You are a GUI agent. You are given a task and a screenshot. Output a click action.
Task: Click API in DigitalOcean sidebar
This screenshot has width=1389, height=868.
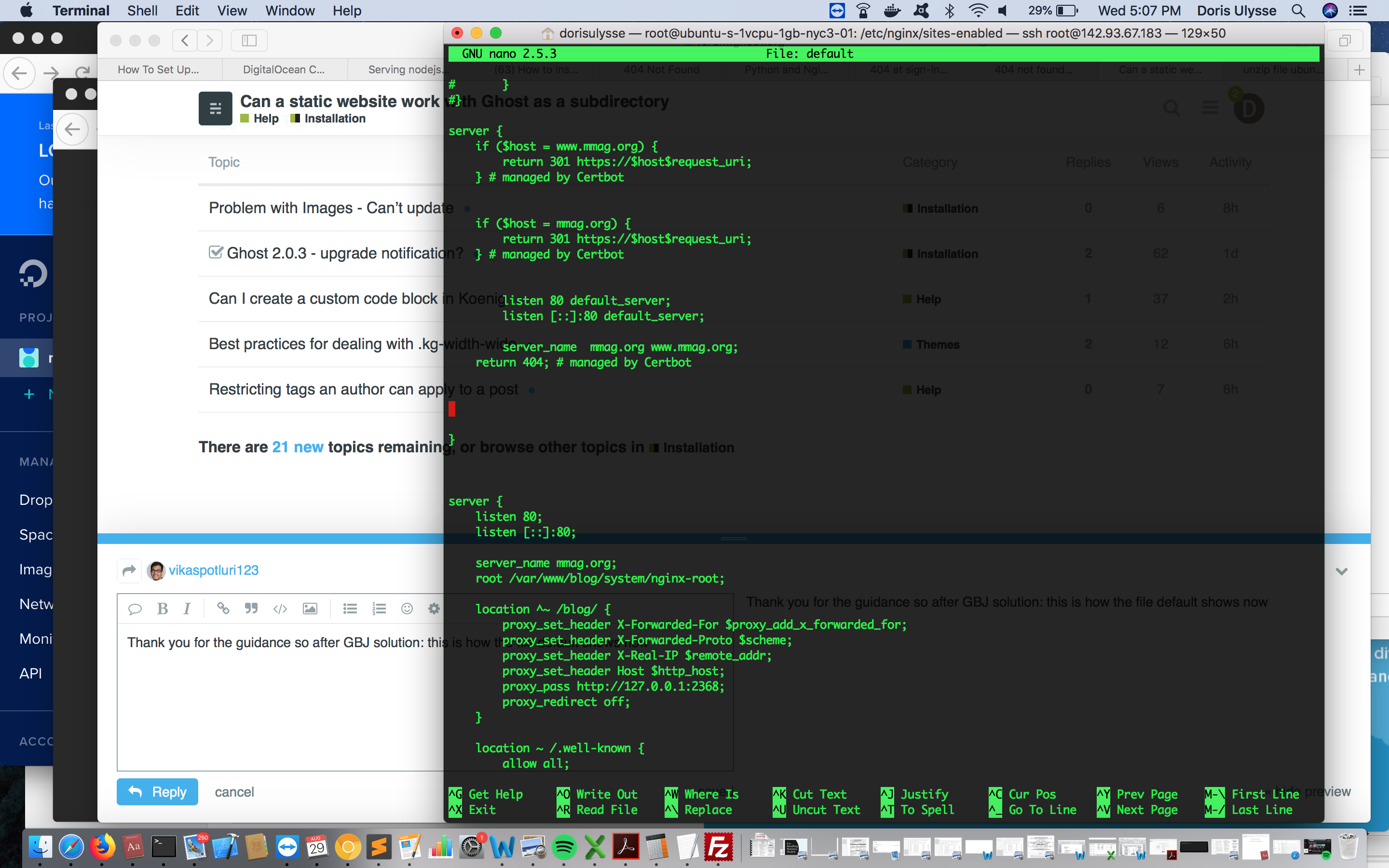(x=30, y=673)
